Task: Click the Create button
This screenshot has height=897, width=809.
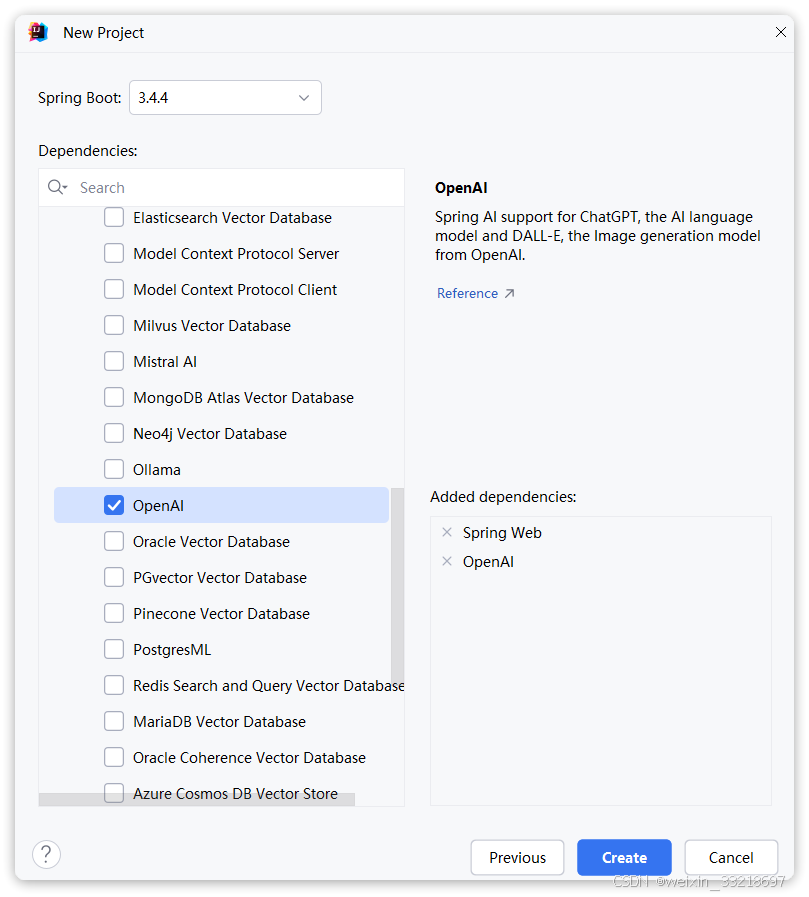Action: (624, 858)
